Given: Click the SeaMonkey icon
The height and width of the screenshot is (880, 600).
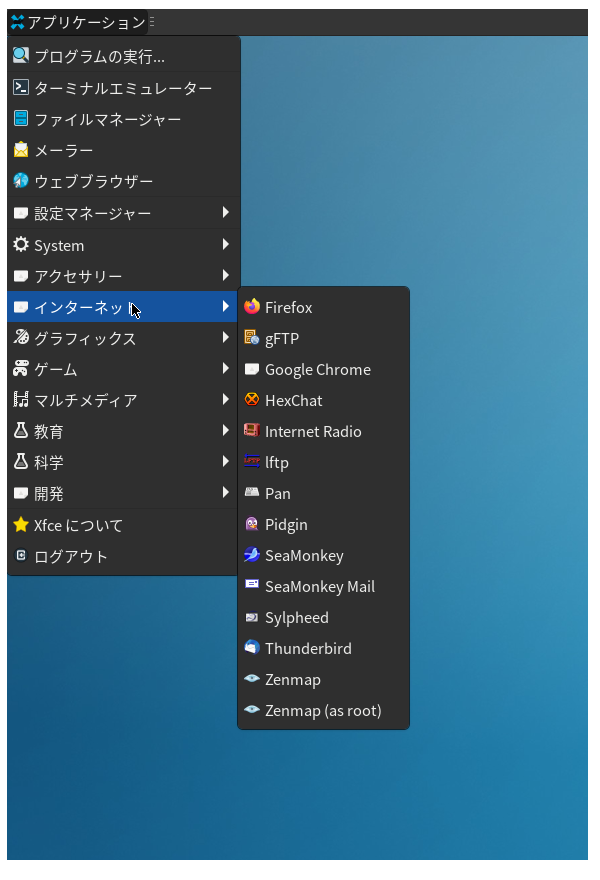Looking at the screenshot, I should (252, 554).
